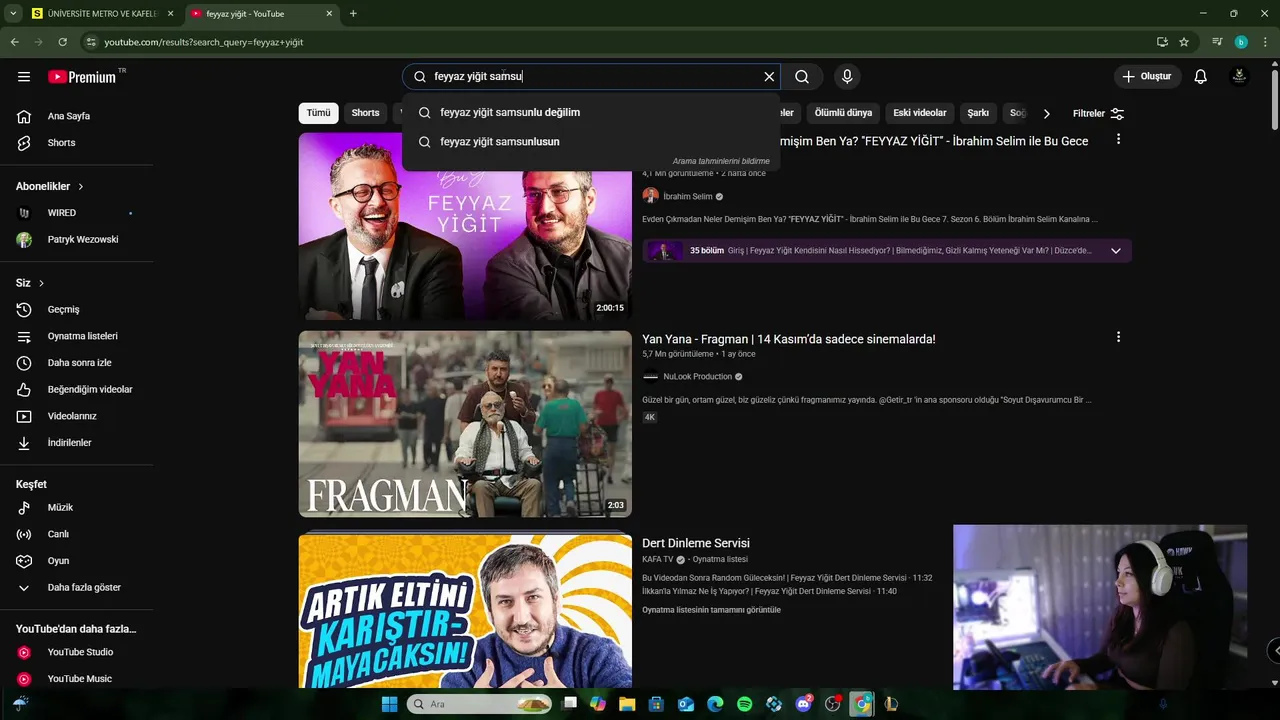The height and width of the screenshot is (720, 1280).
Task: Go to YouTube Premium home logo
Action: pos(82,77)
